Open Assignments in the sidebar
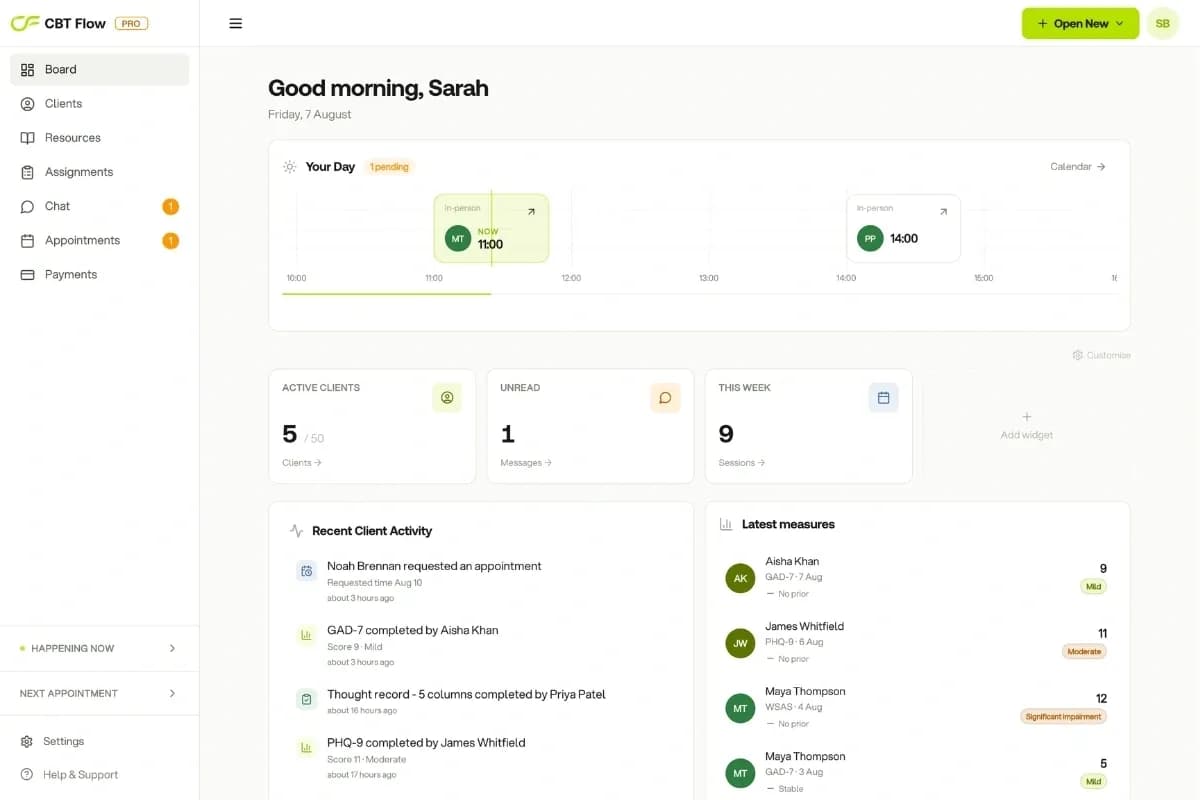The width and height of the screenshot is (1200, 800). (100, 172)
